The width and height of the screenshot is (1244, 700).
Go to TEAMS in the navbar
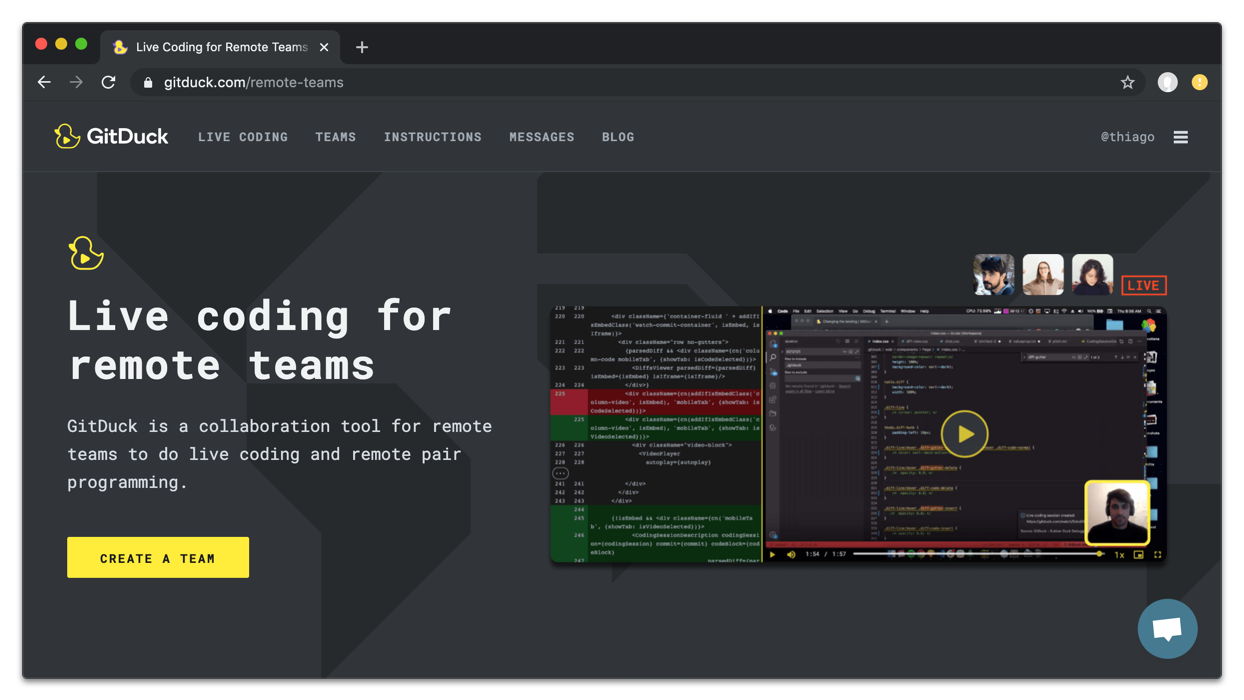coord(336,137)
